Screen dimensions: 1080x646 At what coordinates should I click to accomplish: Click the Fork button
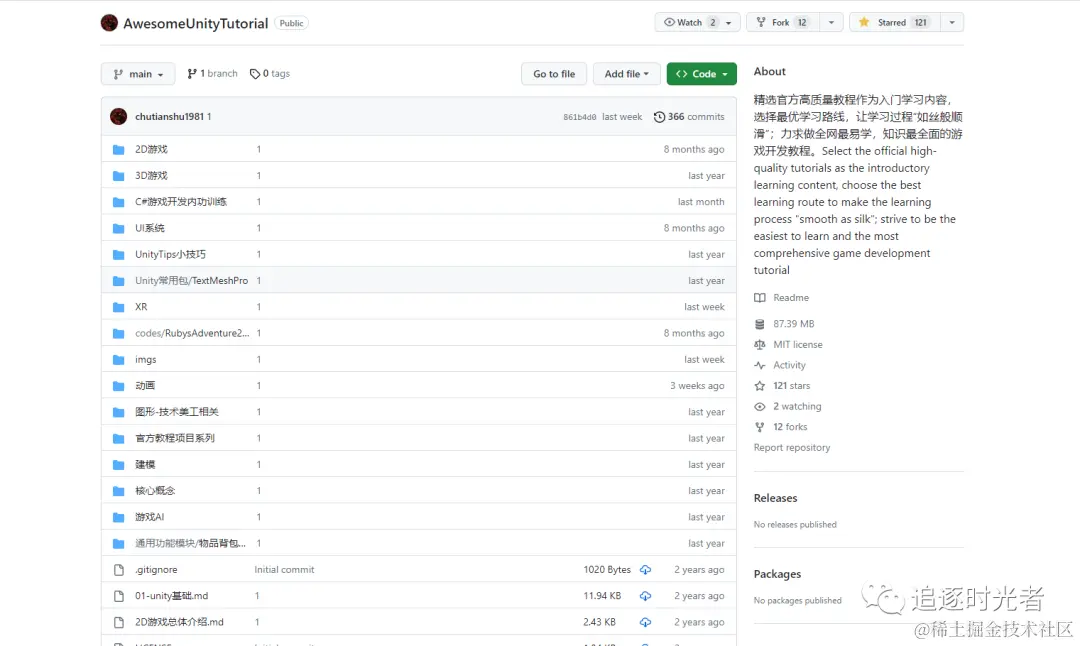point(783,22)
